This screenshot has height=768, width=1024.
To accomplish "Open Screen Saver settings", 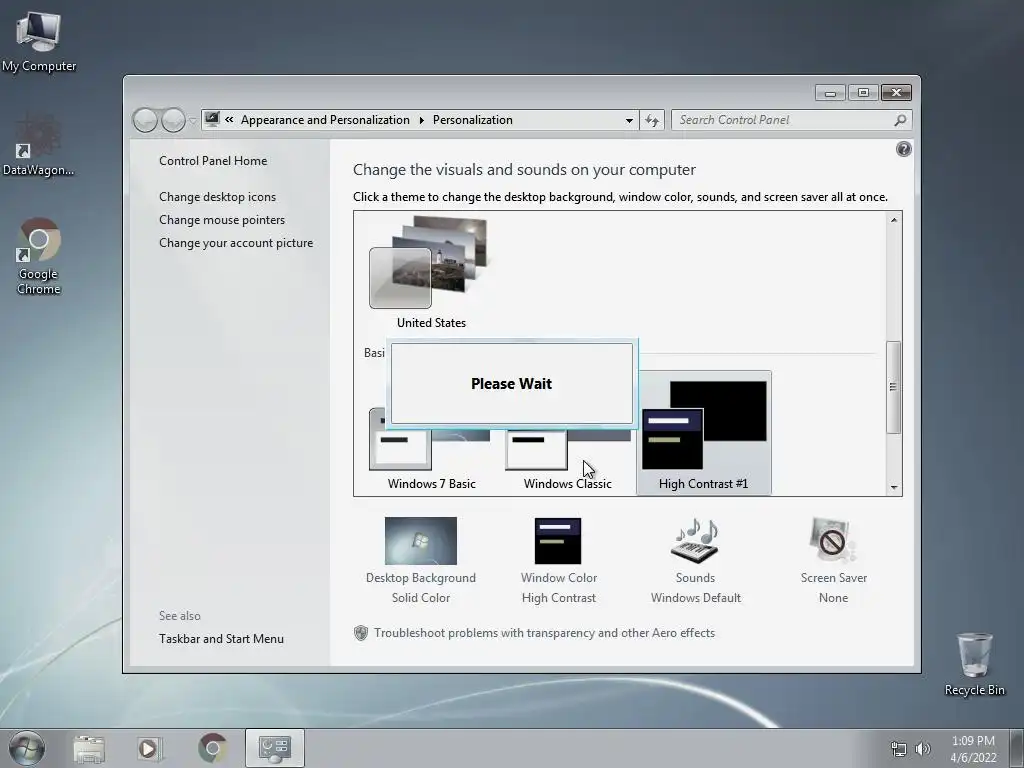I will (833, 560).
